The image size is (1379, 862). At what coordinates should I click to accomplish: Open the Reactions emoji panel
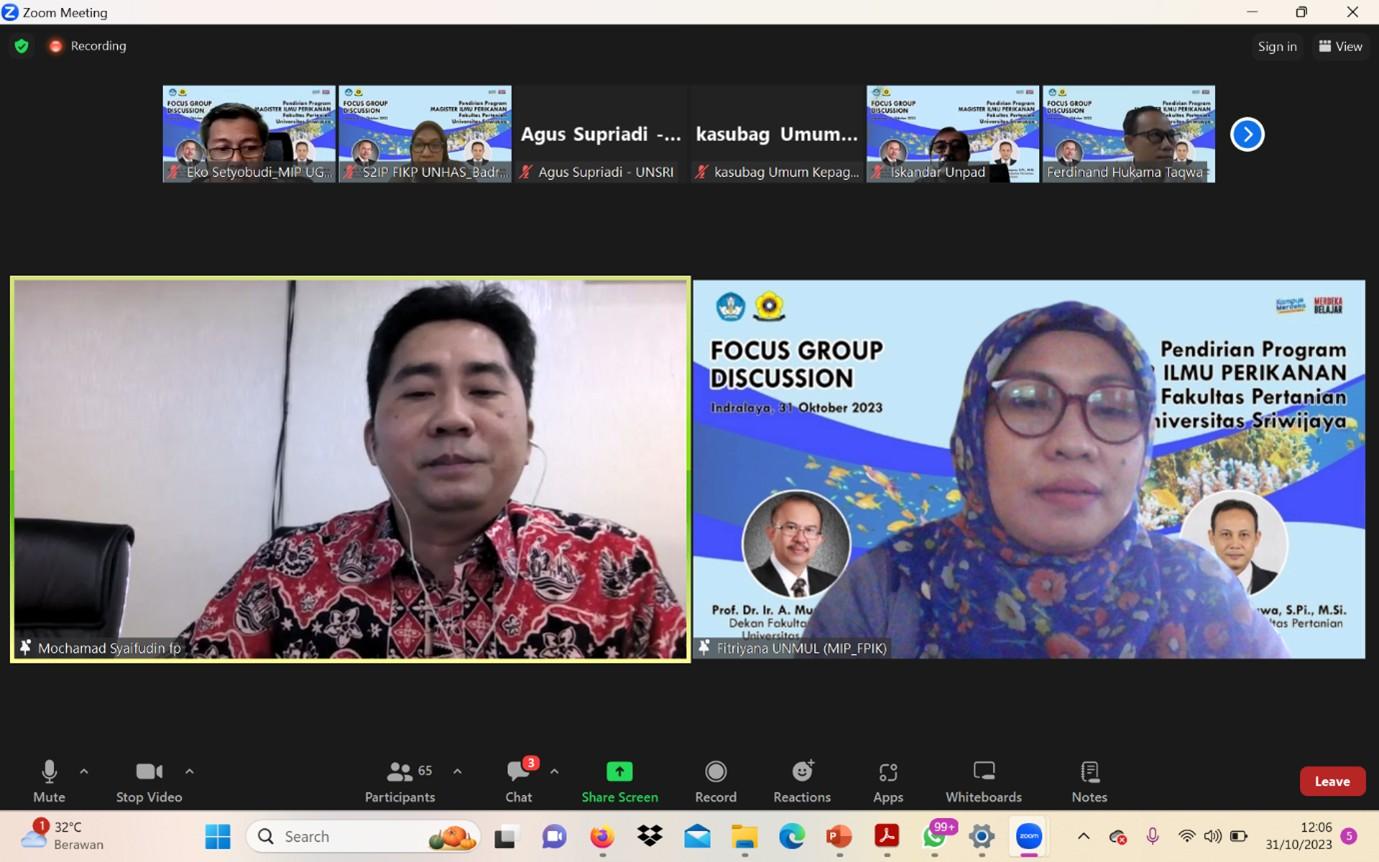click(x=801, y=781)
